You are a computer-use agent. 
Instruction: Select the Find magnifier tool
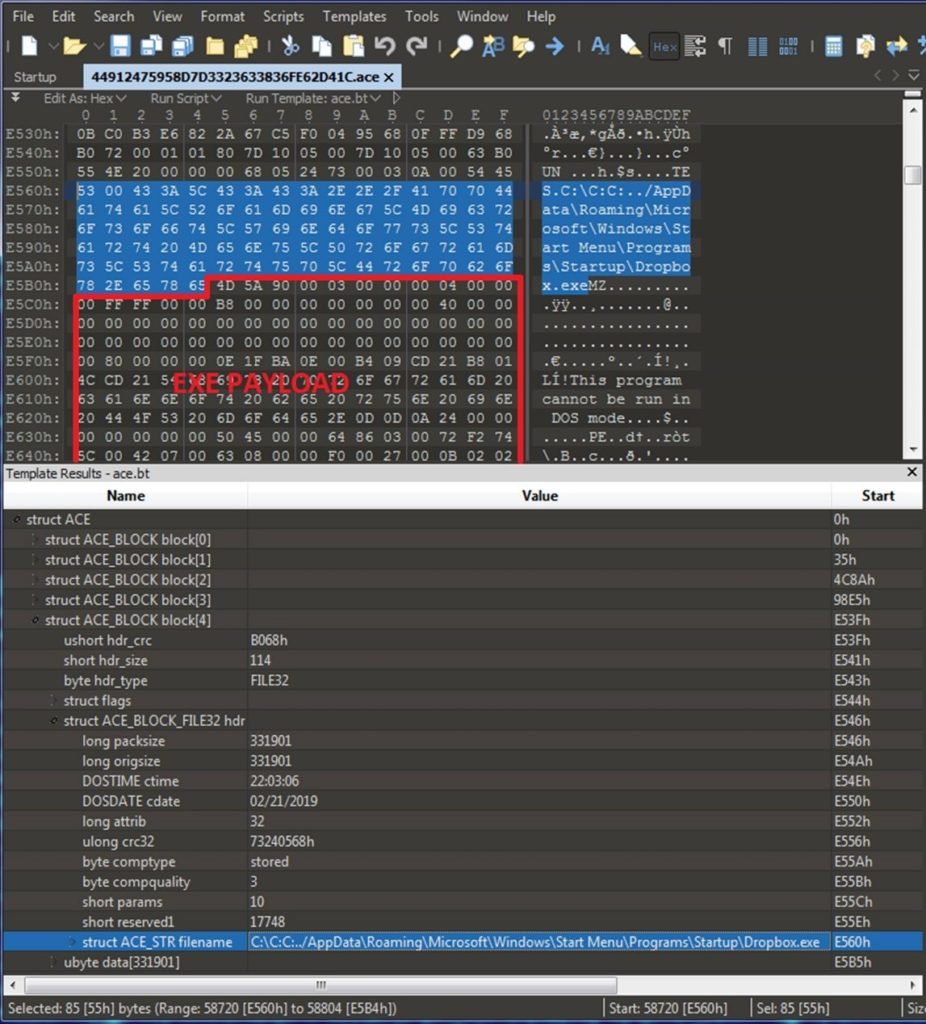[x=464, y=46]
